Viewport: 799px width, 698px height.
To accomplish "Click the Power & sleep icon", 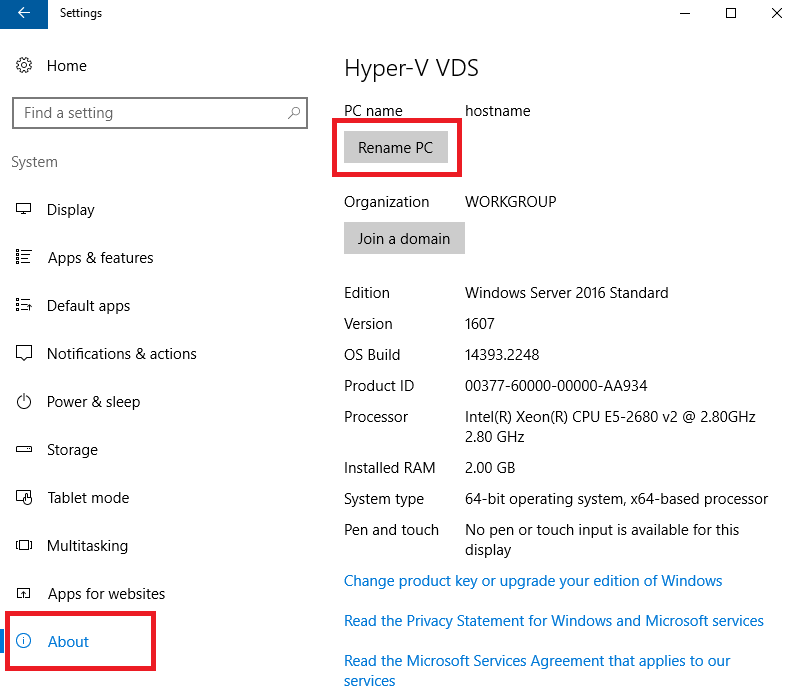I will tap(23, 401).
